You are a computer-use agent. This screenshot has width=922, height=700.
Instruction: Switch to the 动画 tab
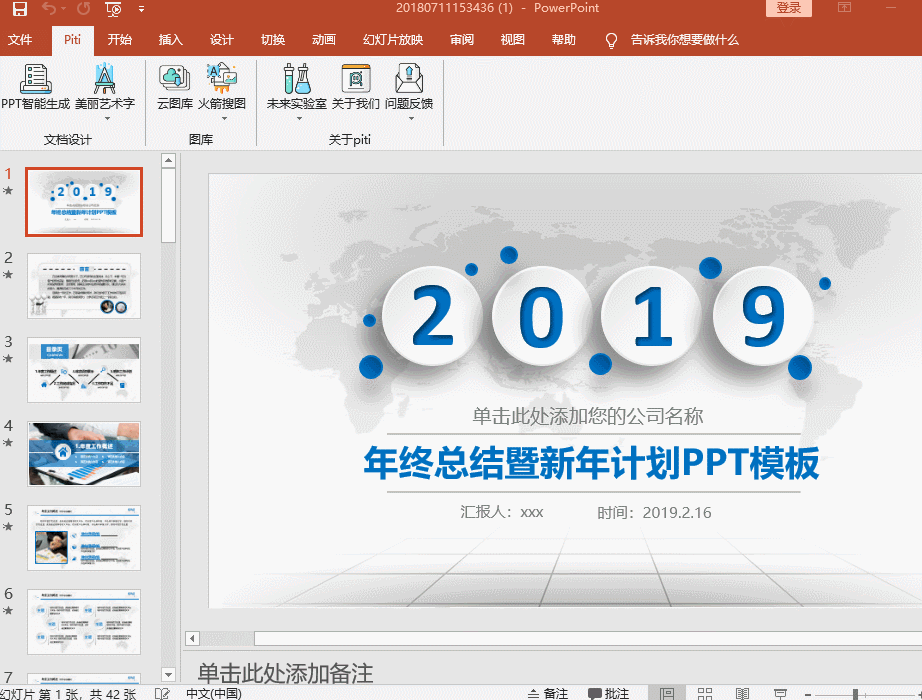pyautogui.click(x=323, y=40)
